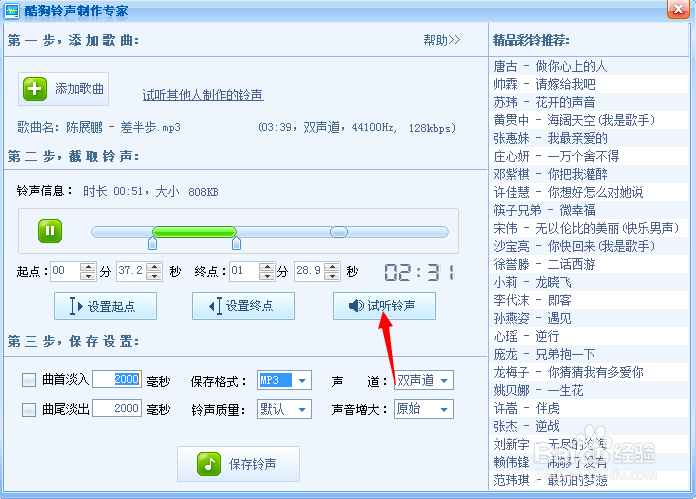Decrease the end seconds 28.9 down arrow
The height and width of the screenshot is (499, 696).
pyautogui.click(x=332, y=276)
